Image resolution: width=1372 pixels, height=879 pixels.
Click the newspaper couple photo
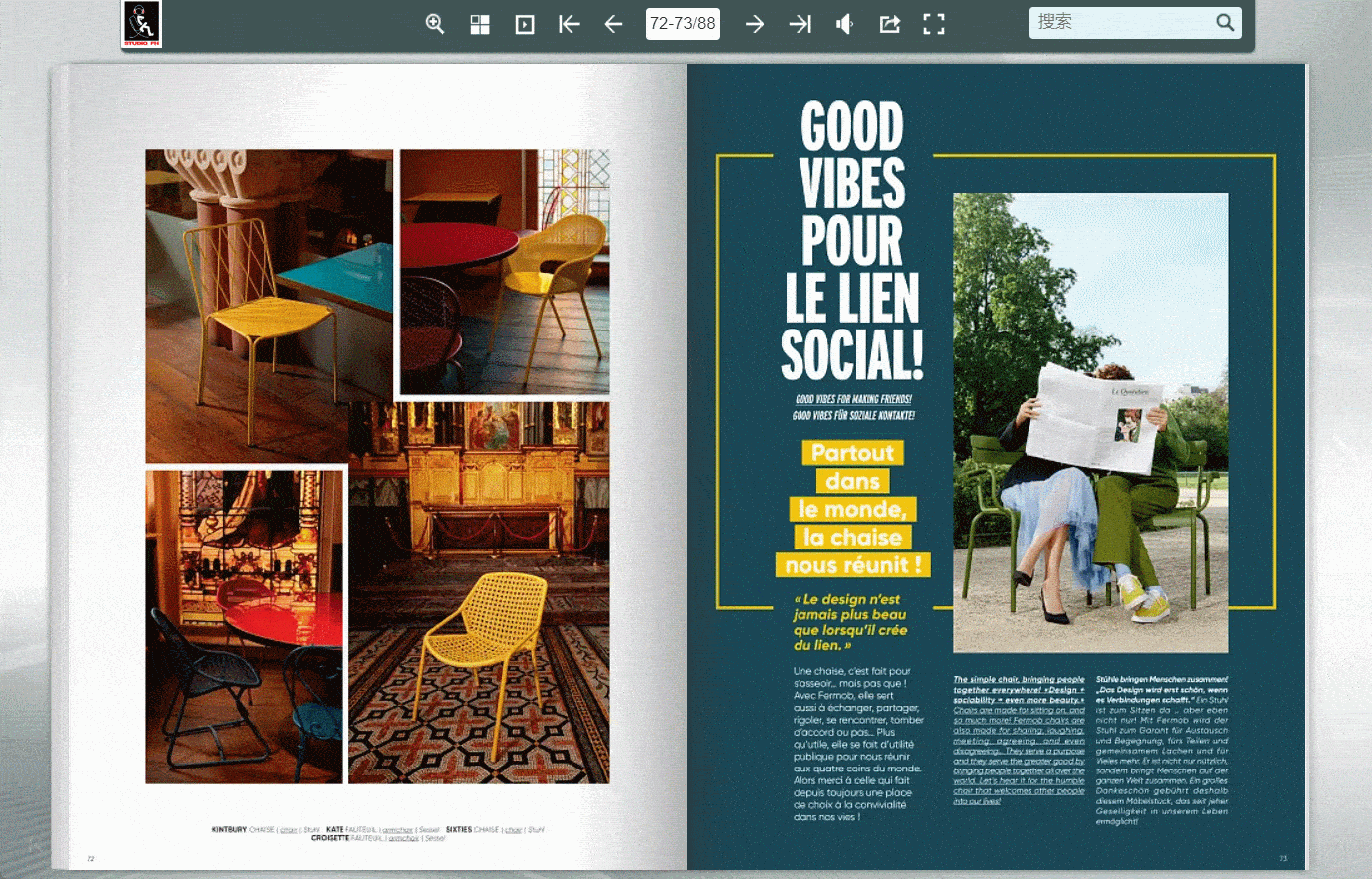click(x=1090, y=423)
